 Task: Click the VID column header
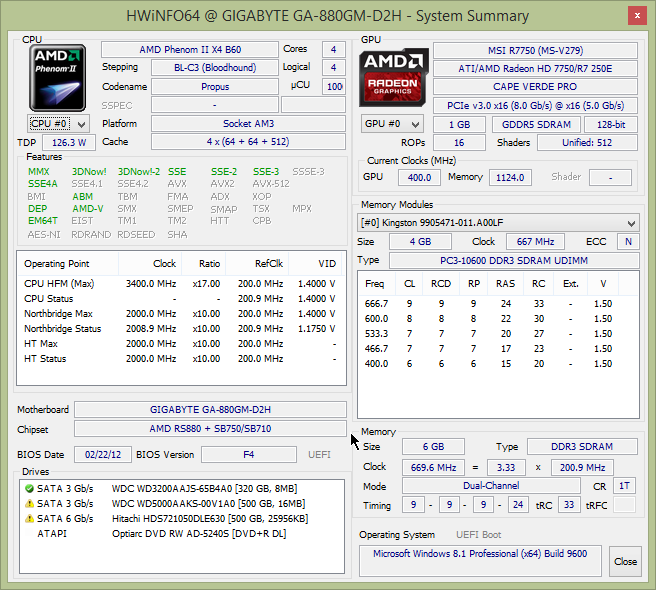(315, 264)
